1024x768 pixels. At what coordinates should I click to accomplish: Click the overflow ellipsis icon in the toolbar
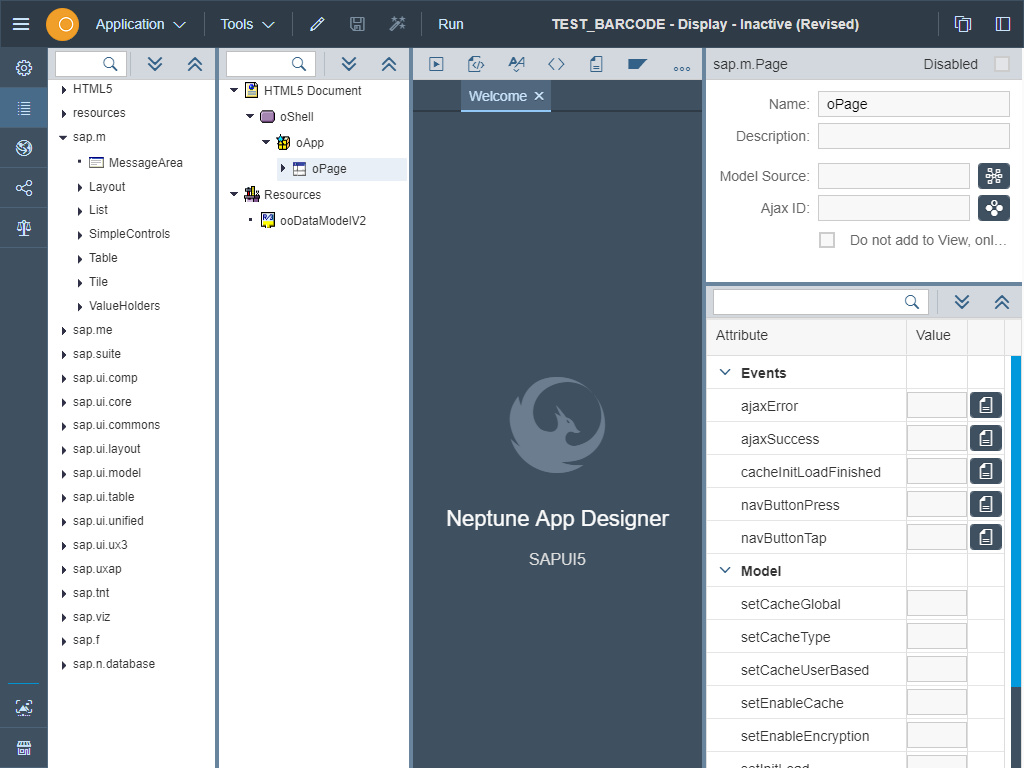pyautogui.click(x=681, y=63)
